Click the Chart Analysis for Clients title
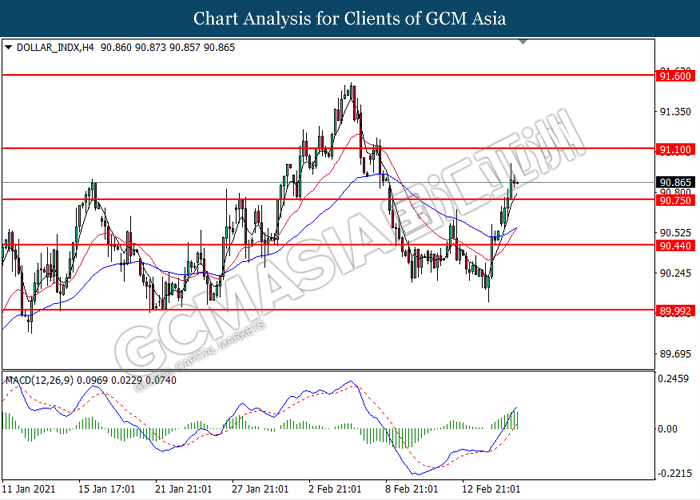The image size is (700, 500). point(350,19)
